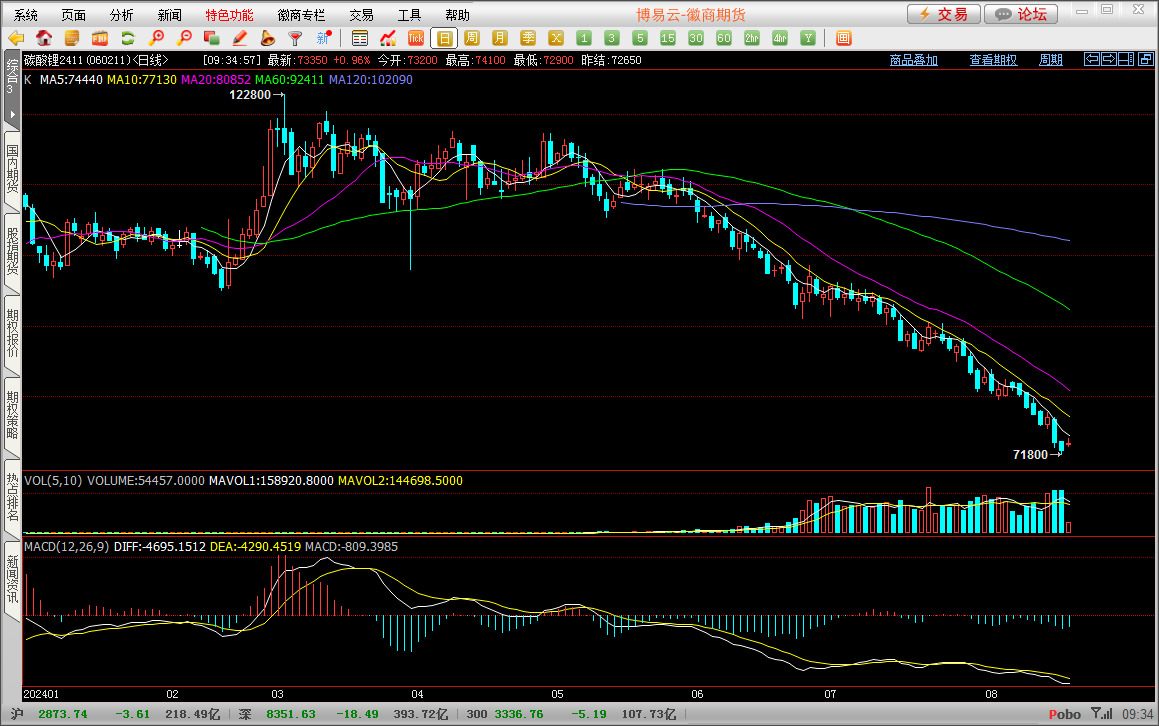Click the 商品叠加 link
This screenshot has height=726, width=1159.
914,60
